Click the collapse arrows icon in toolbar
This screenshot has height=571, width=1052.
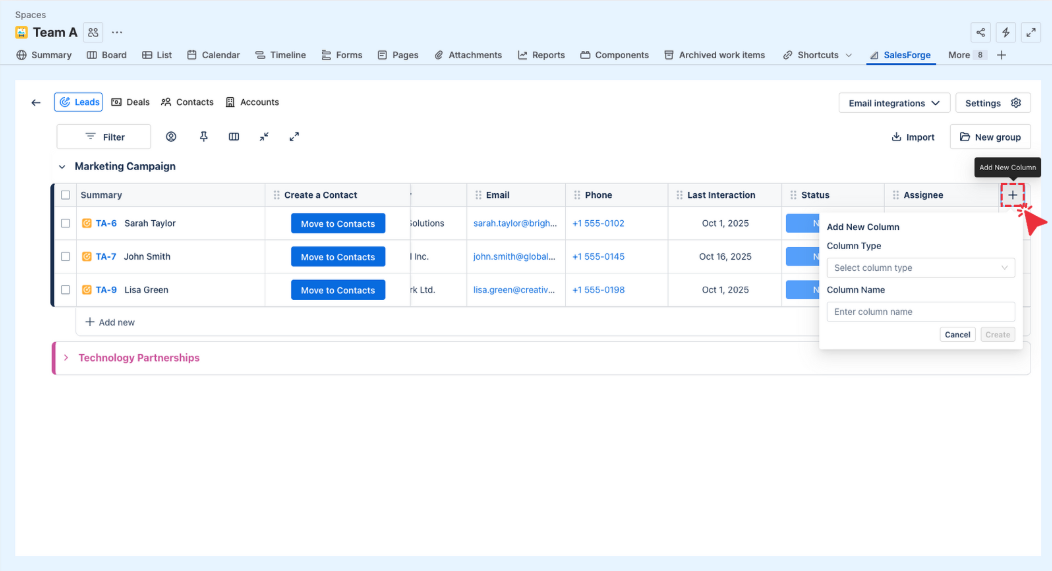click(x=264, y=137)
